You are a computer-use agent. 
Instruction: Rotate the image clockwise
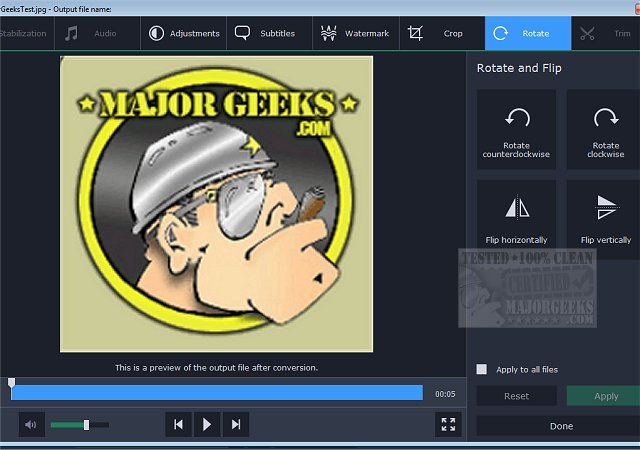point(603,129)
